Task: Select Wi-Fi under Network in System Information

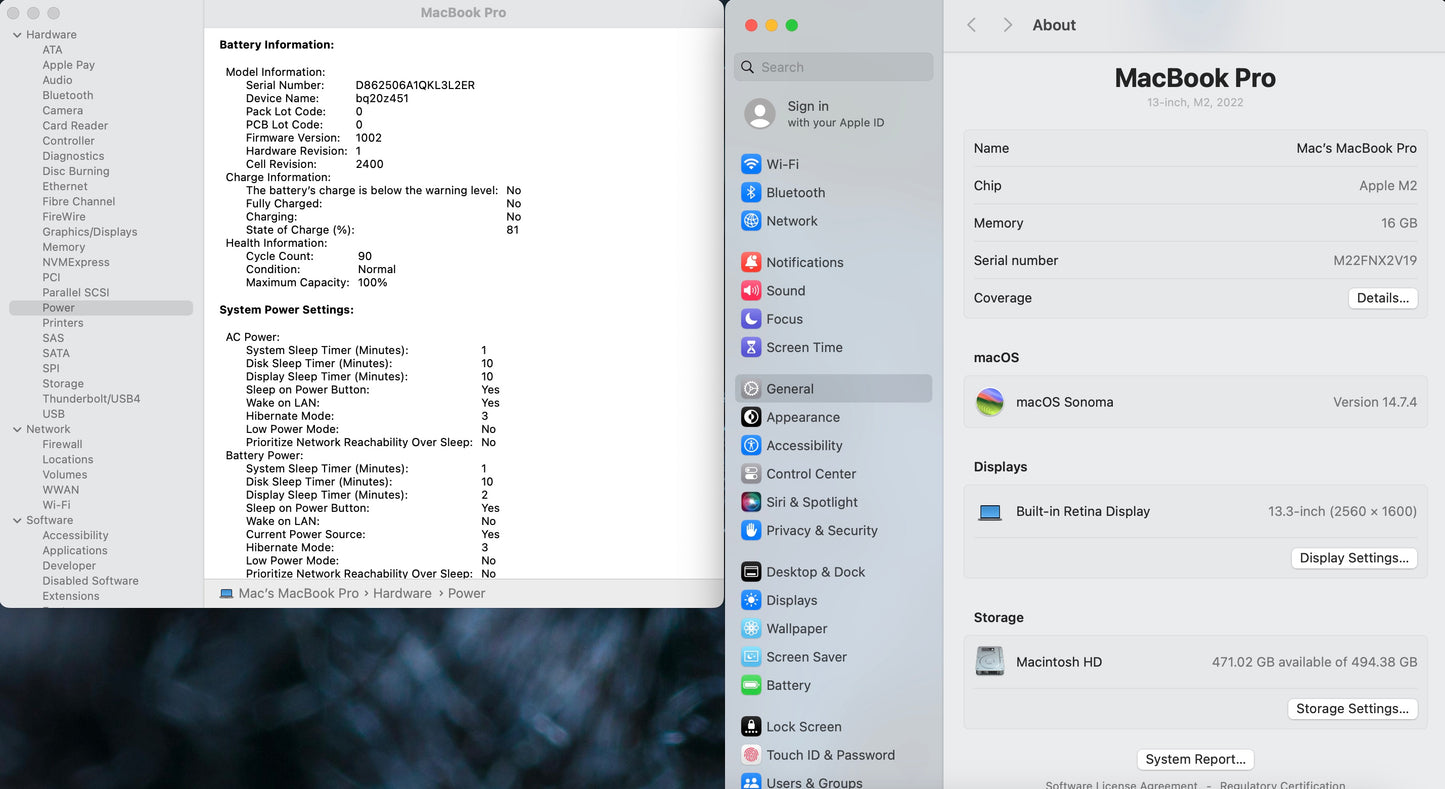Action: coord(56,505)
